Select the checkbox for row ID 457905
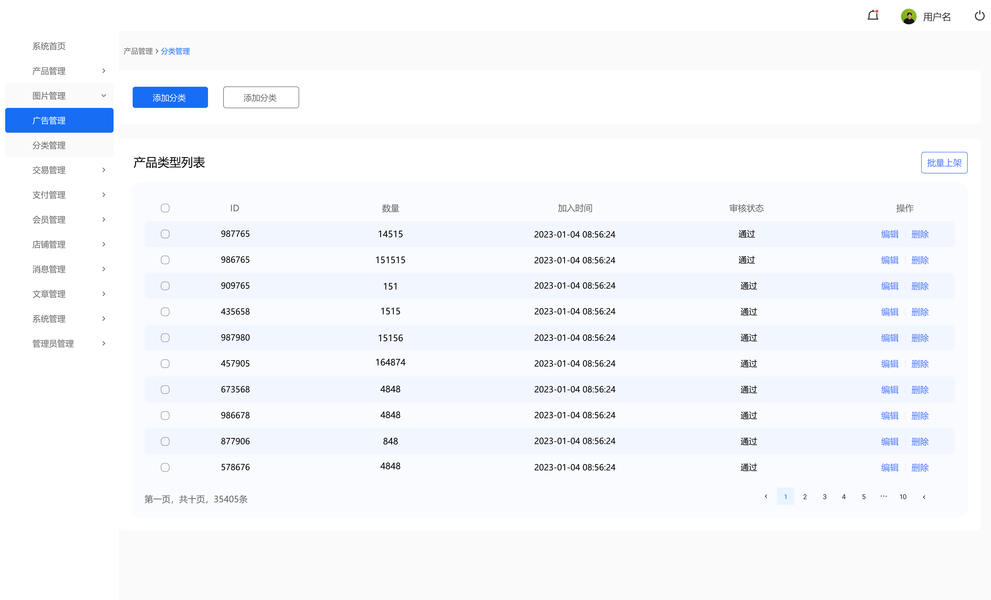 click(x=165, y=364)
